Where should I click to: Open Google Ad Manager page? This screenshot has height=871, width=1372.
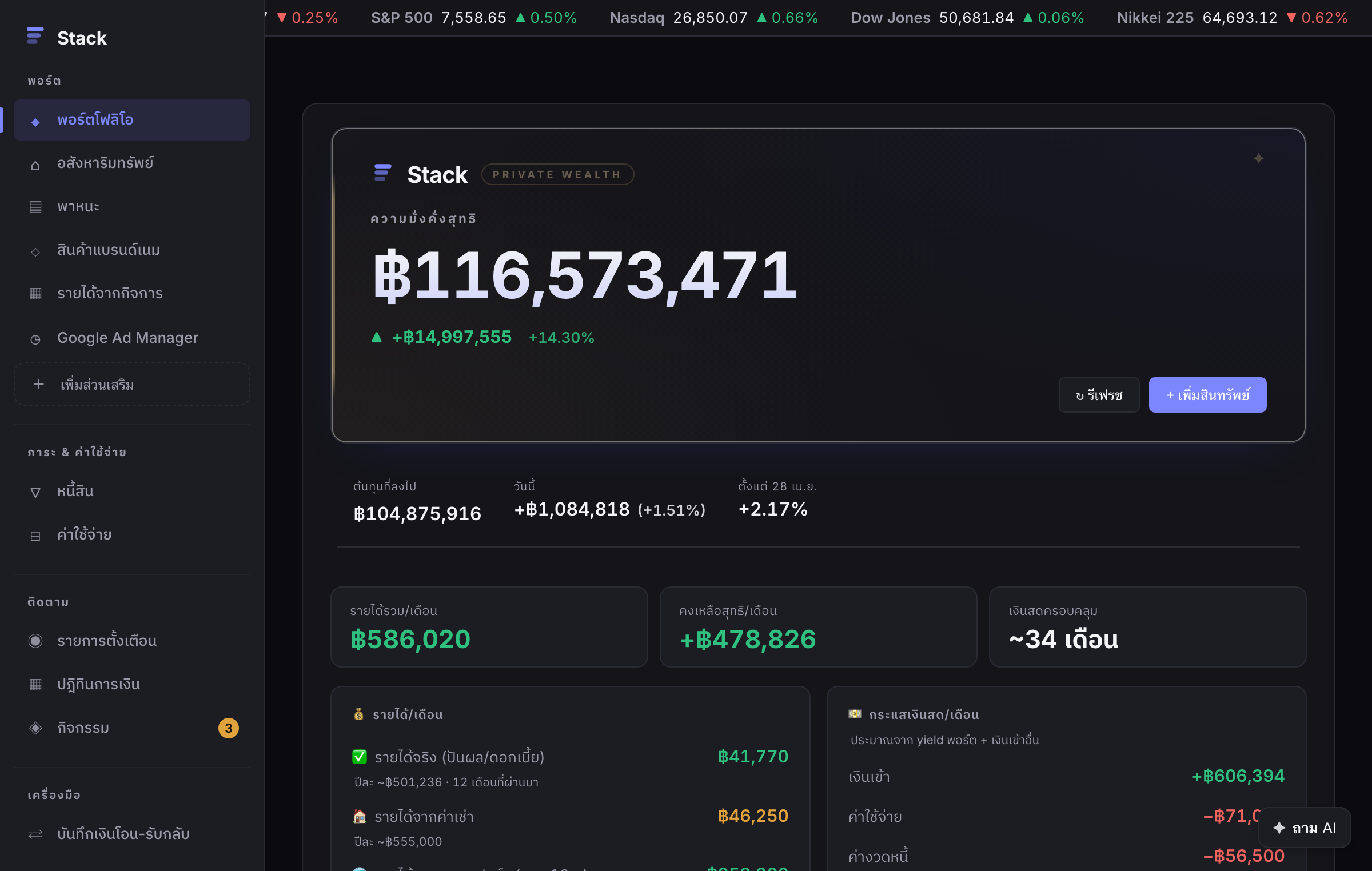click(132, 338)
